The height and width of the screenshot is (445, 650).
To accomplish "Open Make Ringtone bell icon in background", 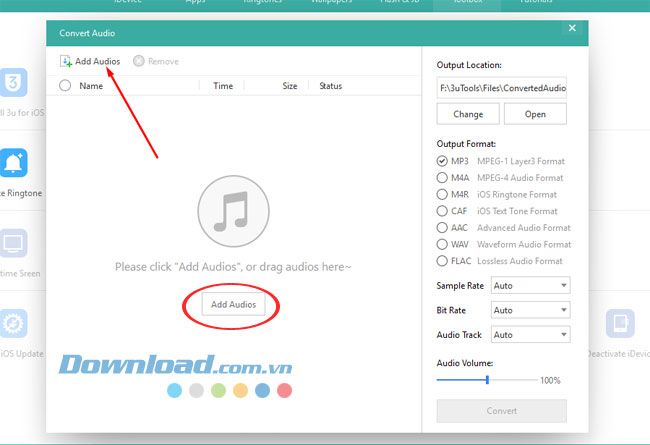I will click(14, 163).
